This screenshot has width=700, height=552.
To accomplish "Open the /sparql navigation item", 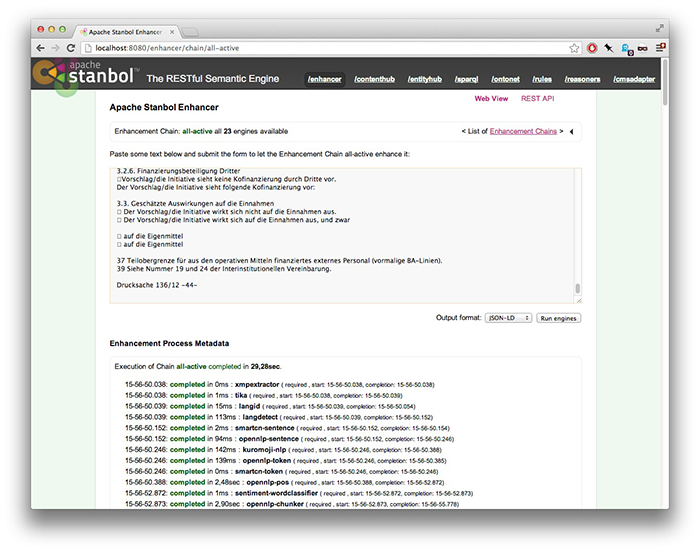I will 467,79.
